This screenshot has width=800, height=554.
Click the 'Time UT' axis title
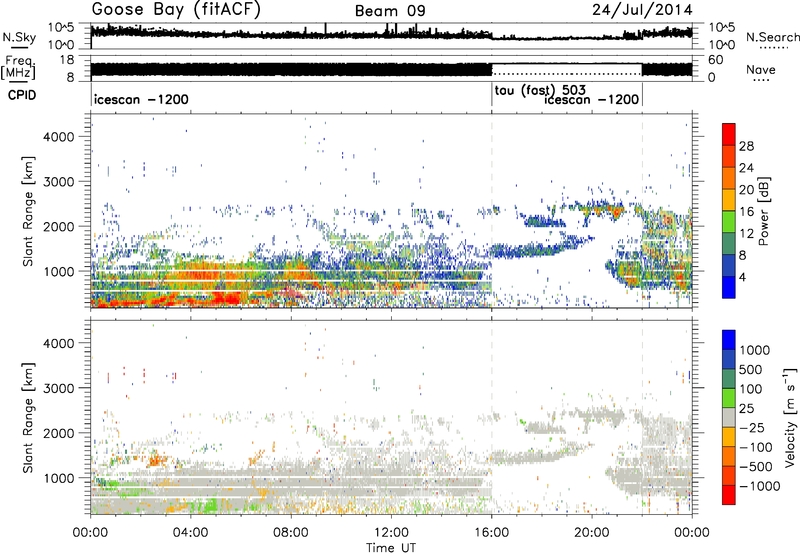click(x=391, y=547)
